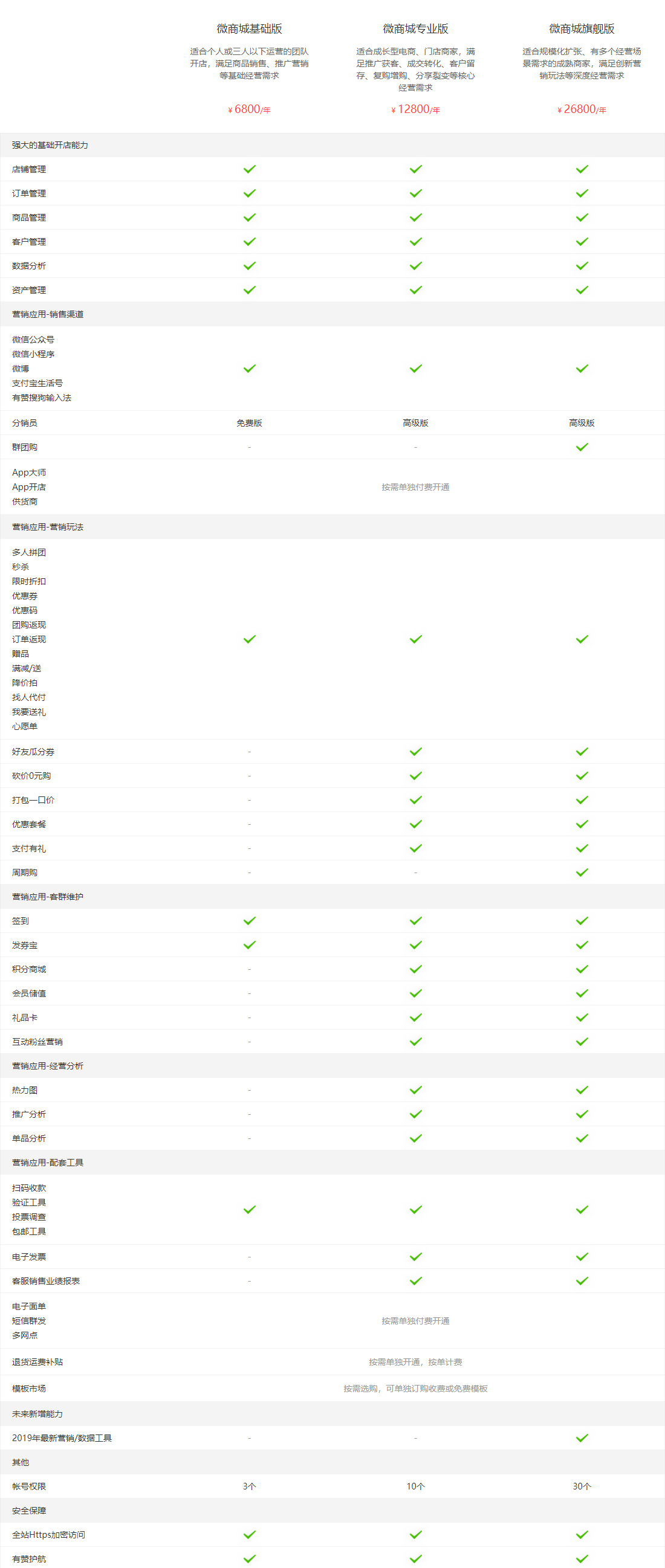Click 帐号权限 value 30个

pyautogui.click(x=582, y=1486)
